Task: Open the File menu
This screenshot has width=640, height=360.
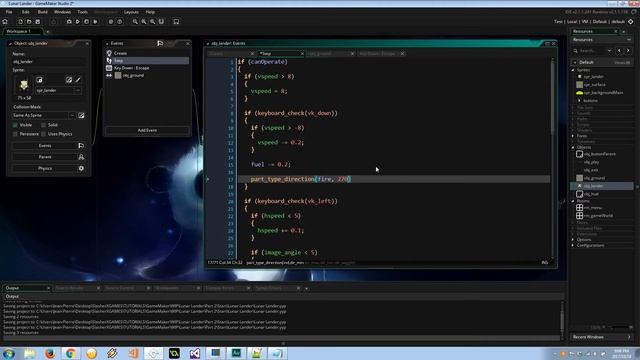Action: (x=9, y=12)
